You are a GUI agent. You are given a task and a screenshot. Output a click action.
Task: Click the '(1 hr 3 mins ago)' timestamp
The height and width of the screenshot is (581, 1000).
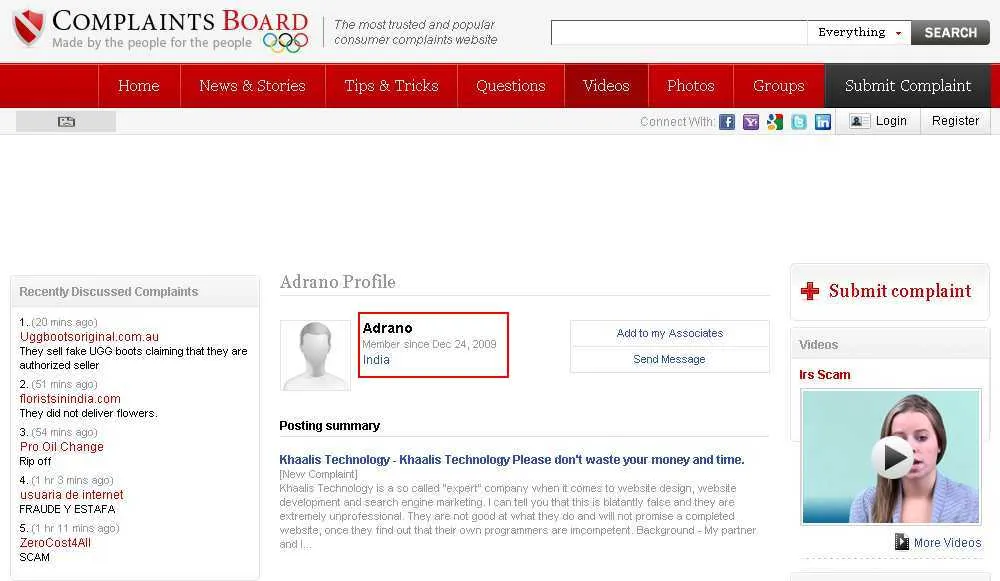[x=72, y=480]
